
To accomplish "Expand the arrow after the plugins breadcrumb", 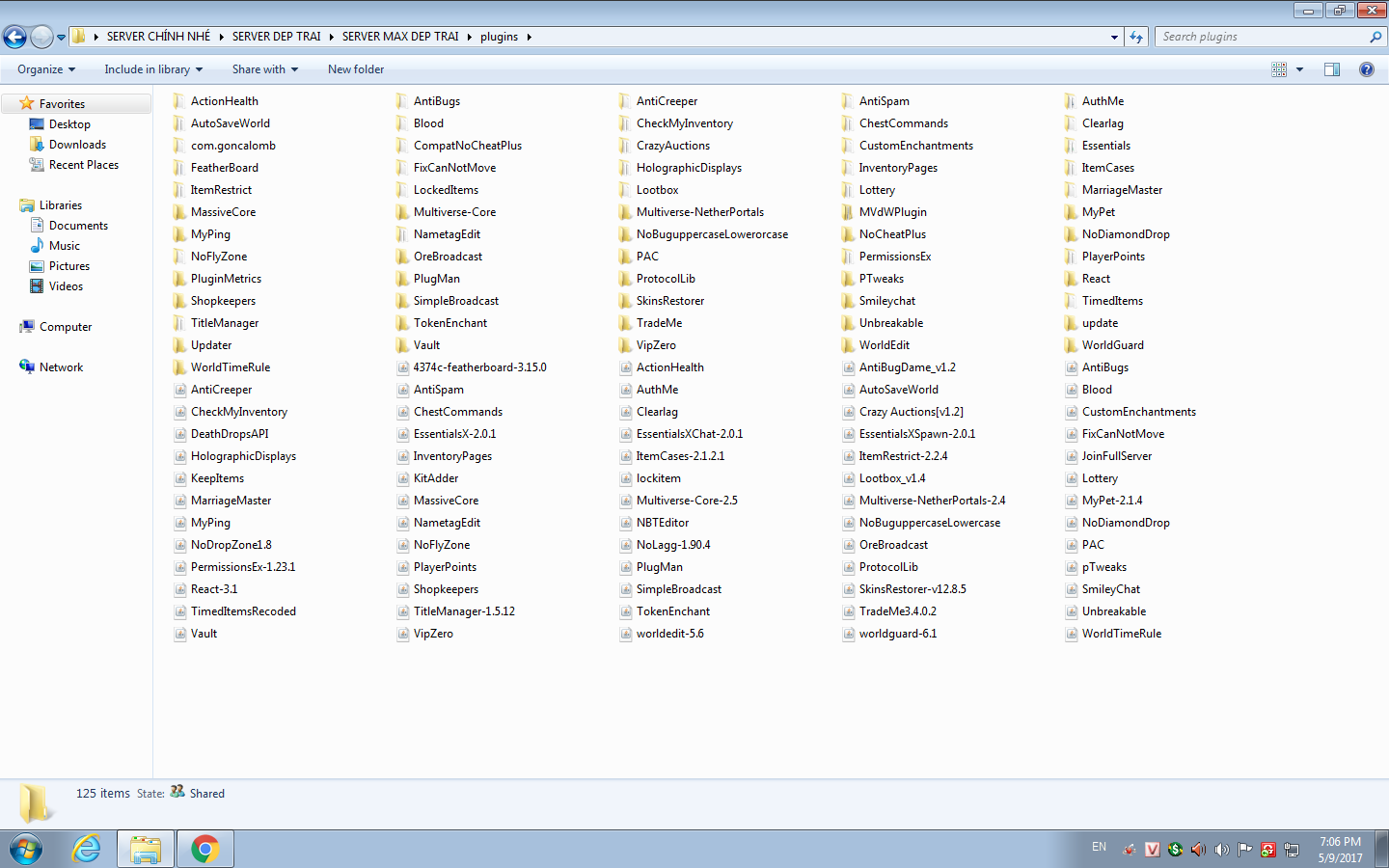I will (529, 37).
